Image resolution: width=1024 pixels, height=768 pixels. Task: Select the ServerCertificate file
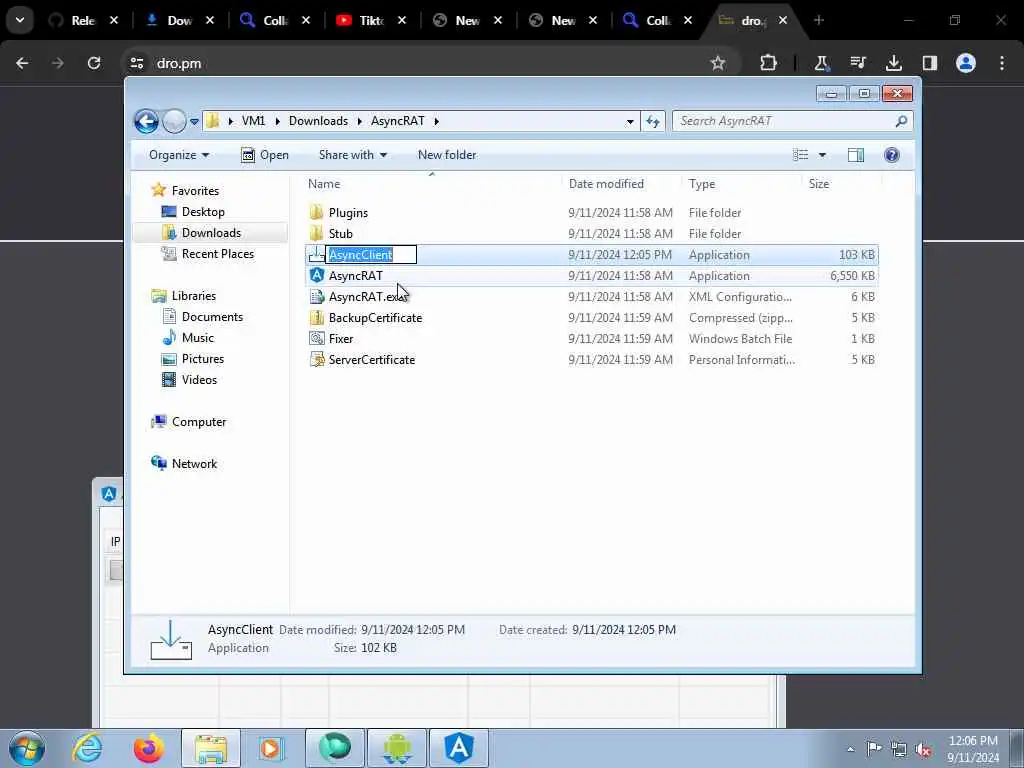[372, 359]
